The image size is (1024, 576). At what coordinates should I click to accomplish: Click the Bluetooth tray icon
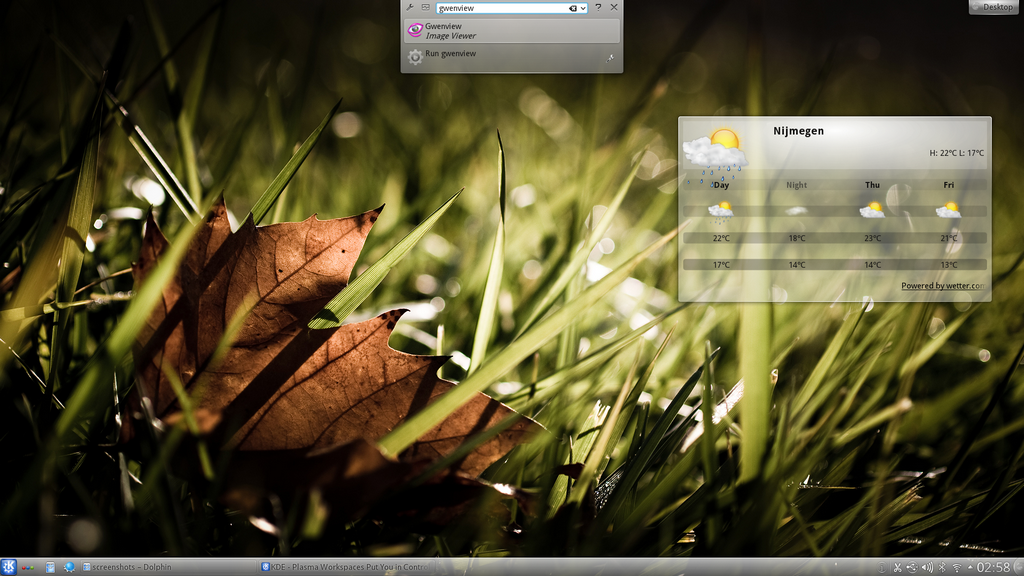tap(942, 567)
